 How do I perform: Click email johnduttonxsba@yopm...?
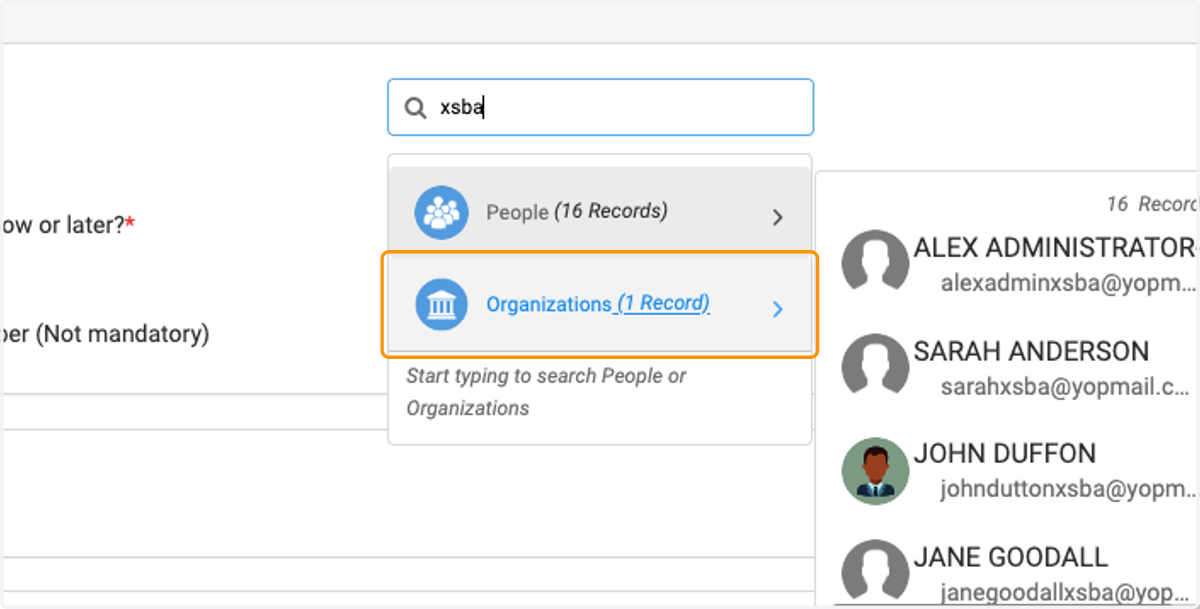point(1068,489)
